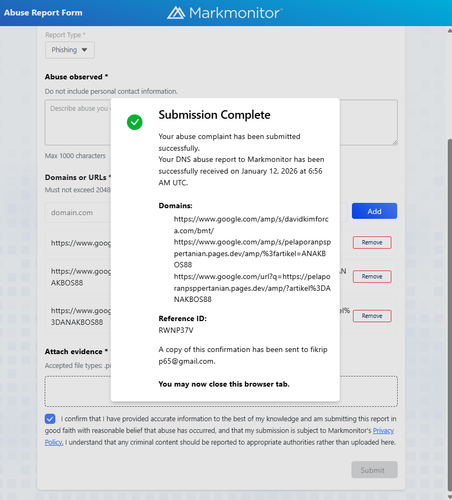Click the Submission Complete heading
The image size is (452, 500).
click(214, 115)
